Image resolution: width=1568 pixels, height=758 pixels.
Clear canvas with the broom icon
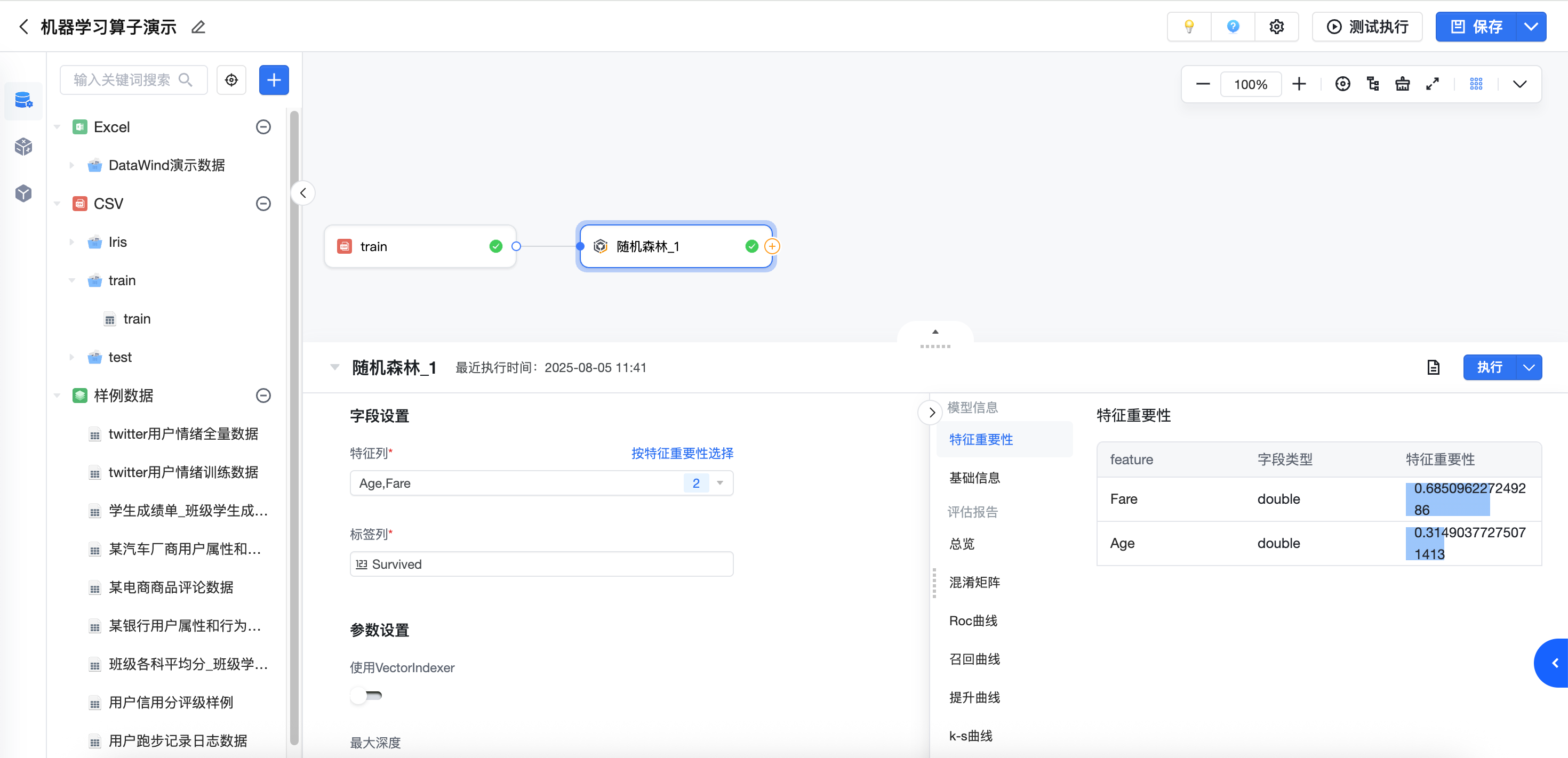click(1403, 84)
